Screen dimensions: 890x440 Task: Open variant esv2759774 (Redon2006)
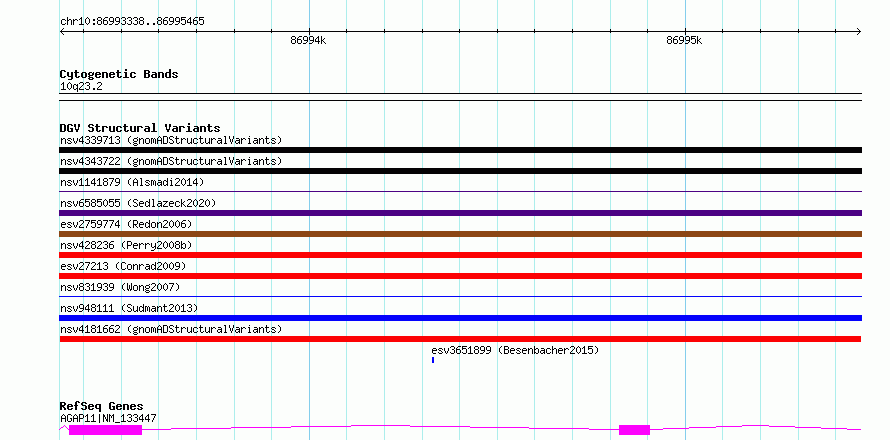pyautogui.click(x=126, y=224)
